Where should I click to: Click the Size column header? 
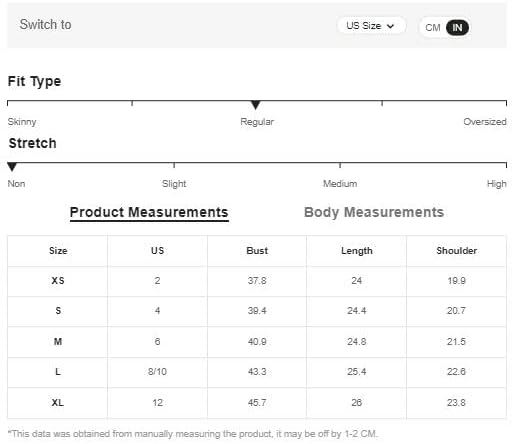click(58, 251)
